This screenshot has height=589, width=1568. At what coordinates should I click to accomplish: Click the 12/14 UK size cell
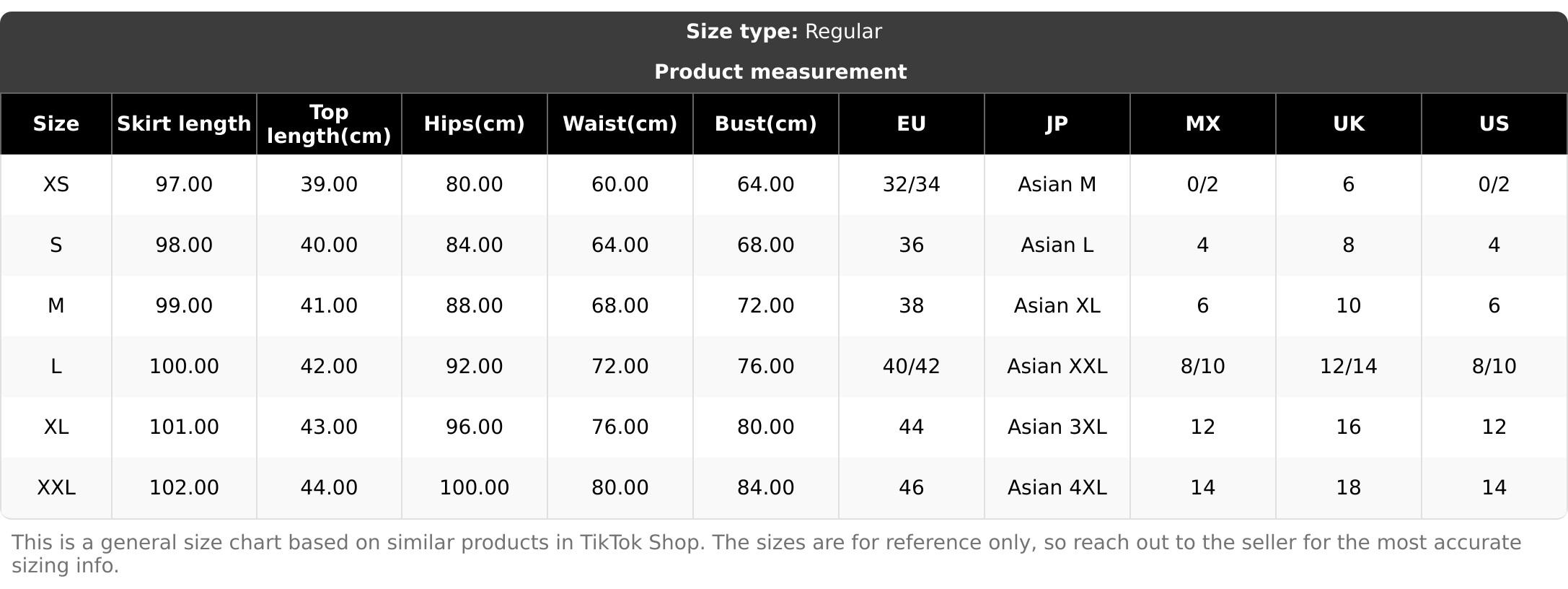point(1348,367)
